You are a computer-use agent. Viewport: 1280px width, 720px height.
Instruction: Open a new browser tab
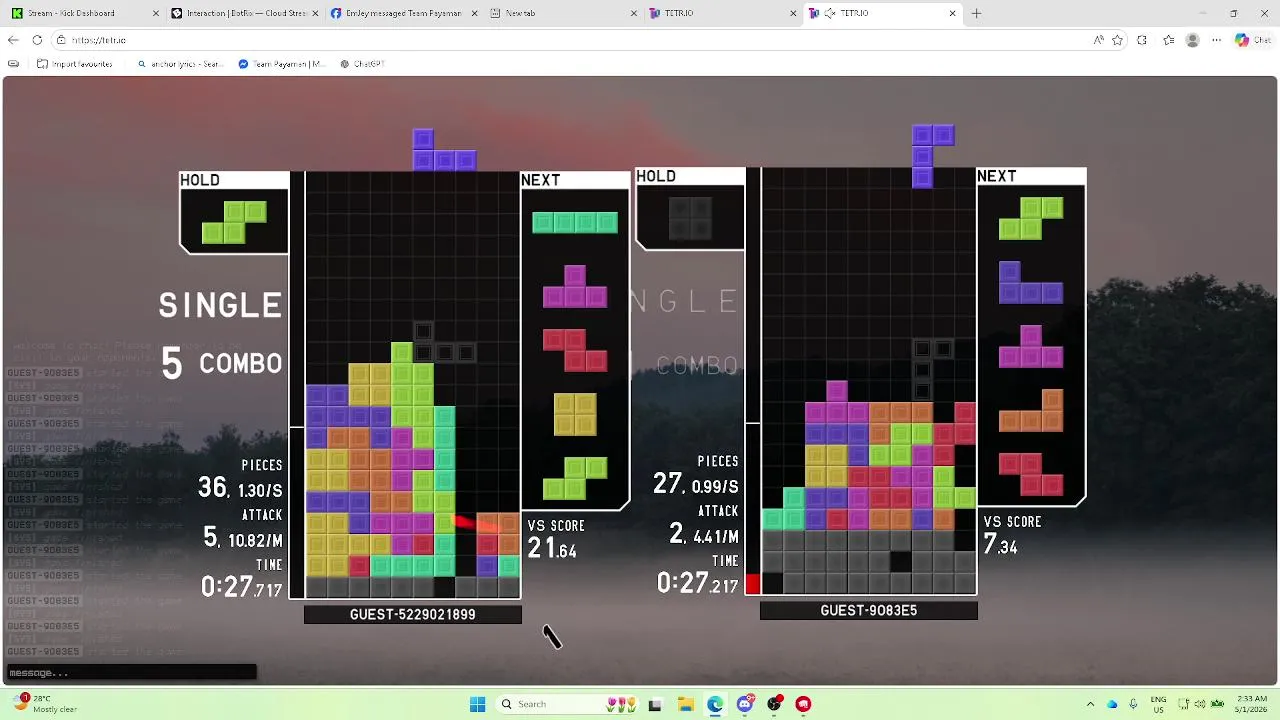point(976,13)
